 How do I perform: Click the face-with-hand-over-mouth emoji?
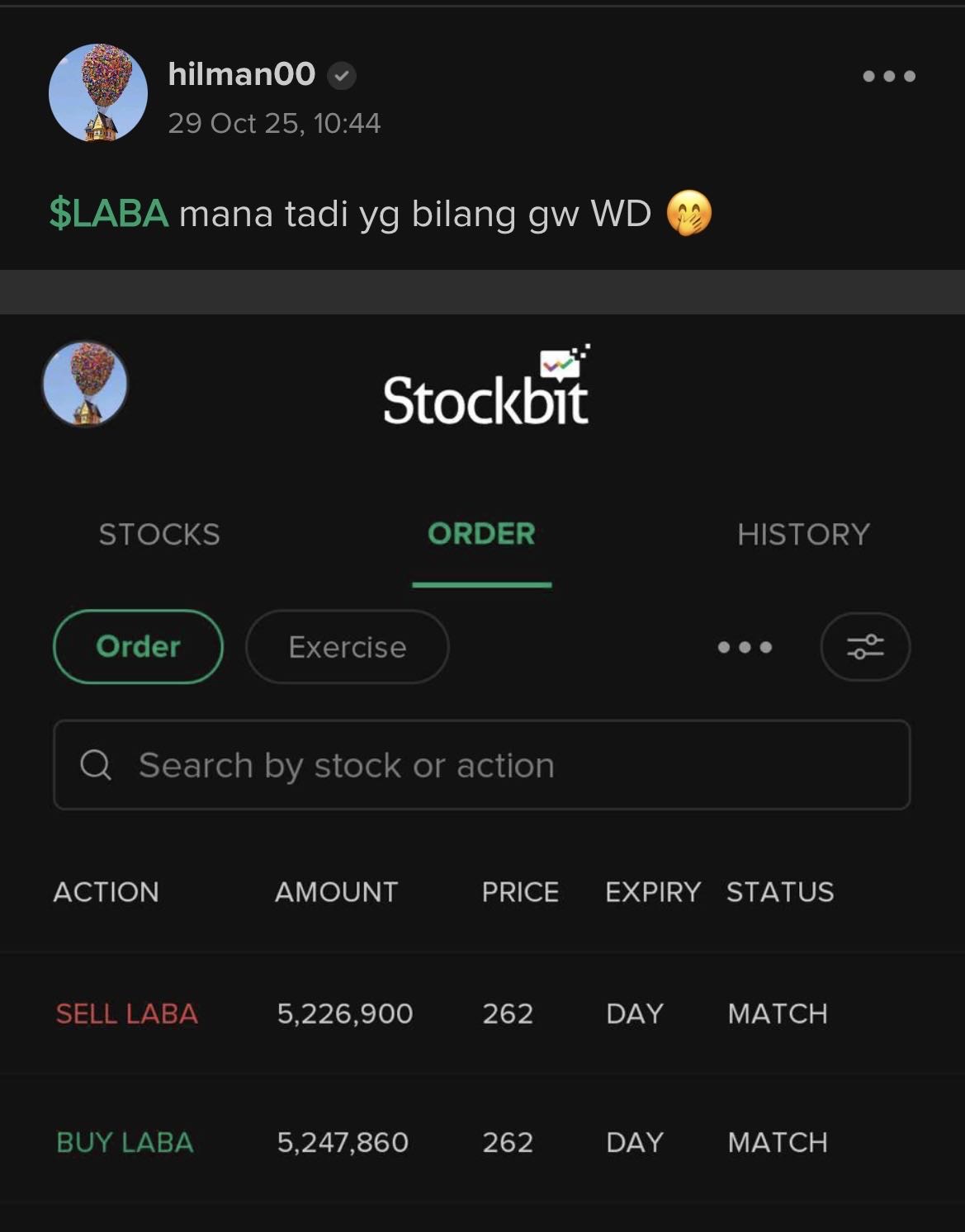click(688, 214)
